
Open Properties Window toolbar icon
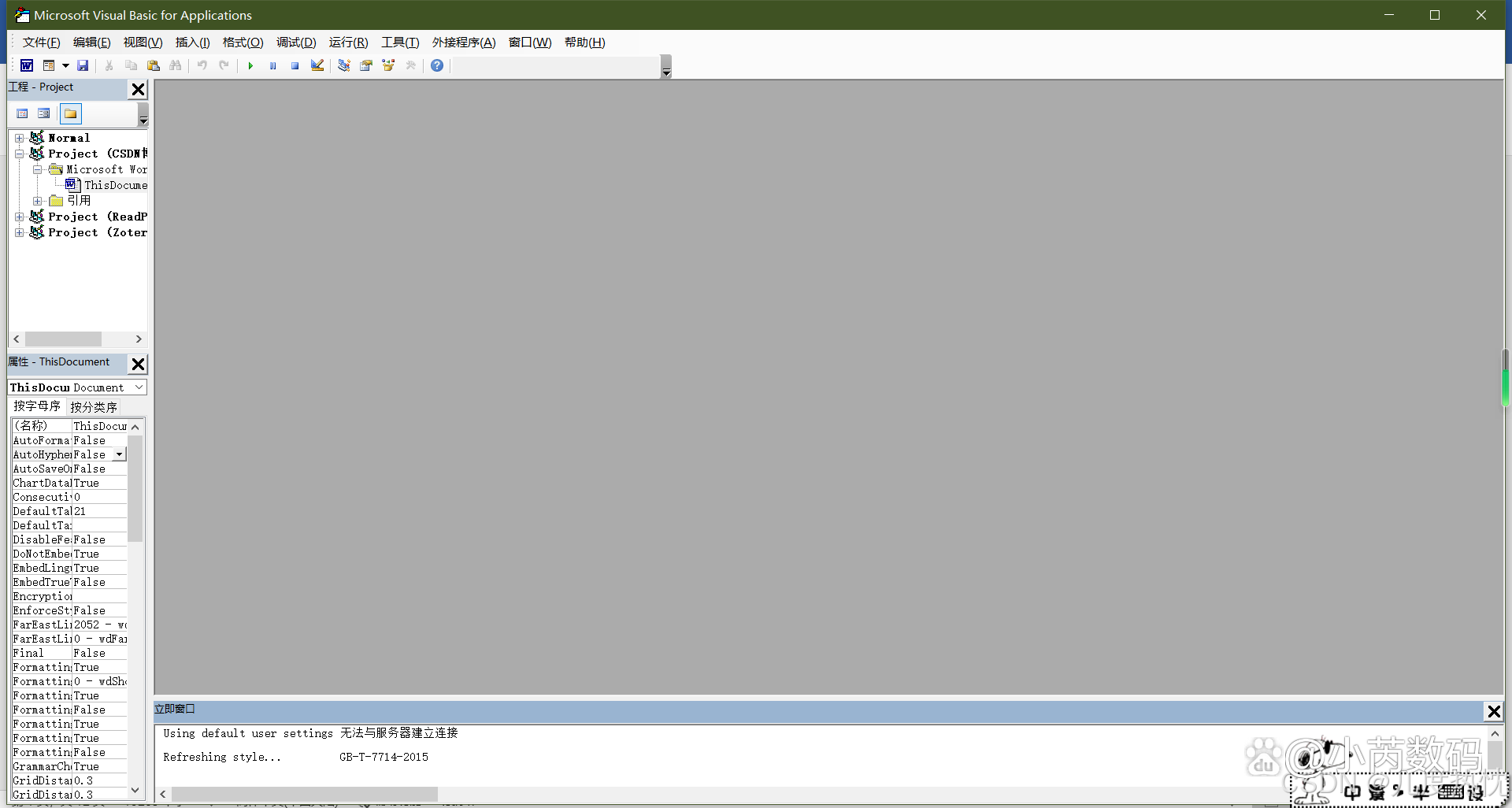pos(366,65)
